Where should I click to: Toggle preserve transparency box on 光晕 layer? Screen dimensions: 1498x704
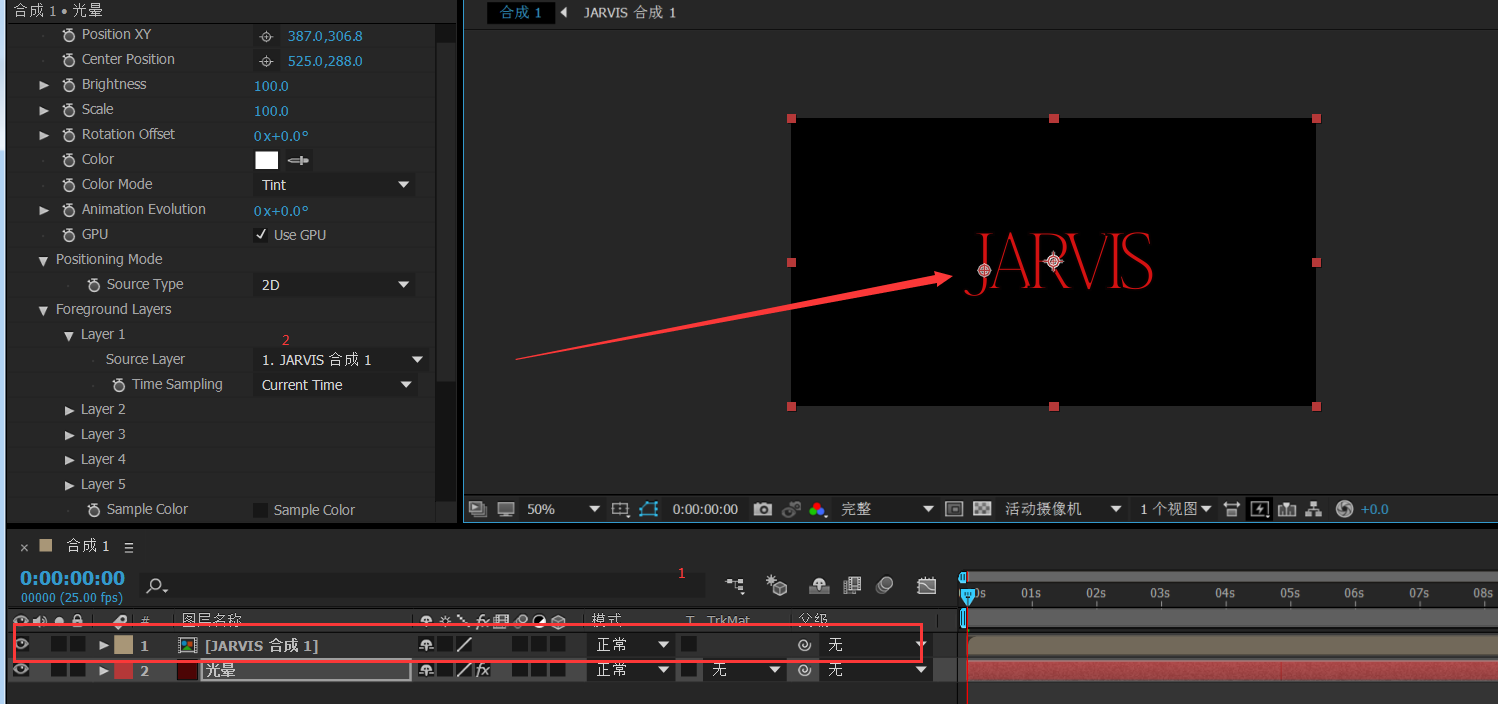pos(688,670)
